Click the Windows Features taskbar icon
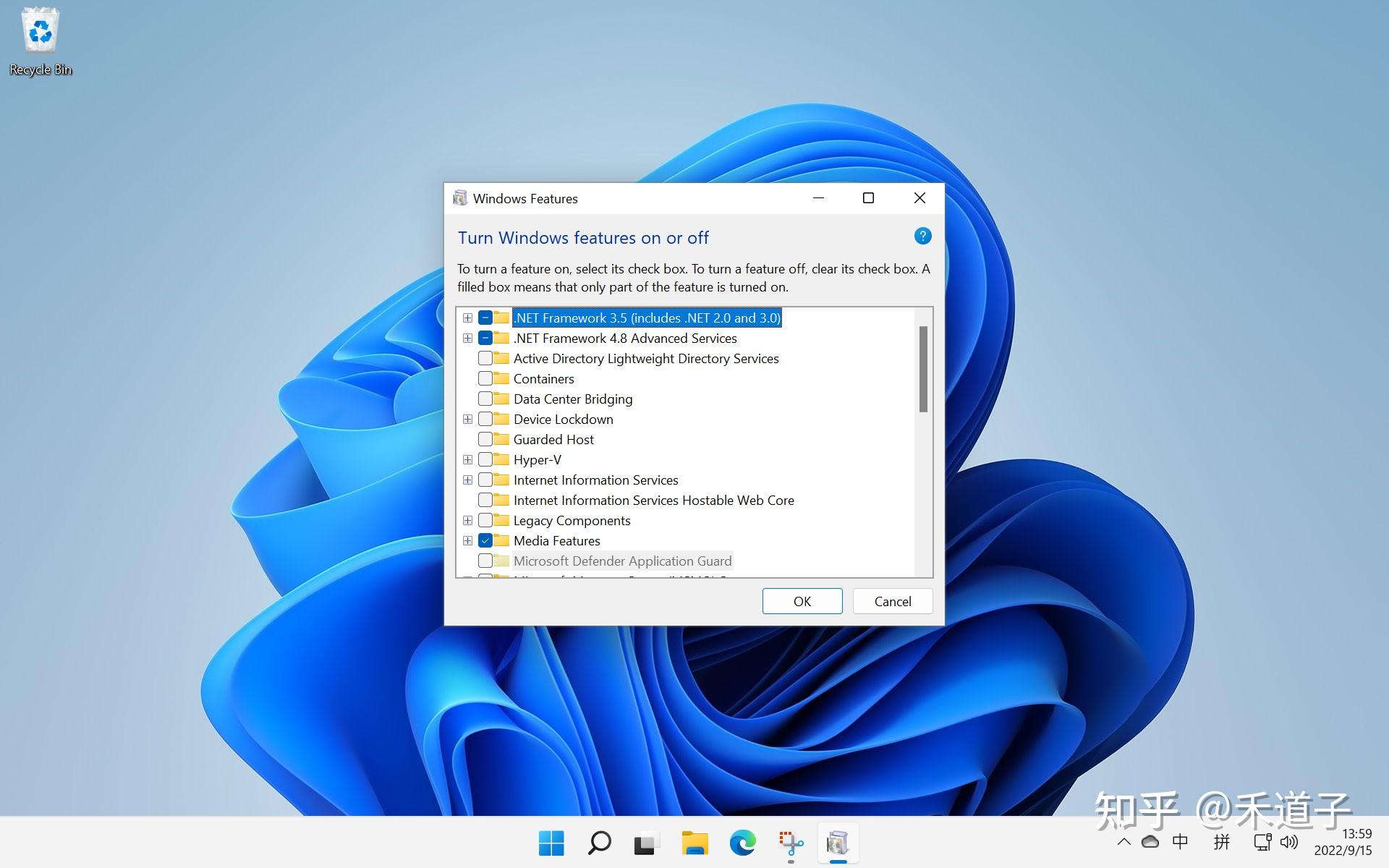The height and width of the screenshot is (868, 1389). click(x=838, y=843)
